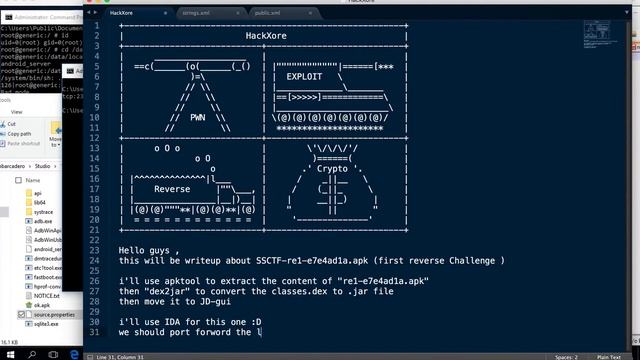The image size is (640, 360).
Task: Open the View tab in File Explorer
Action: [17, 112]
